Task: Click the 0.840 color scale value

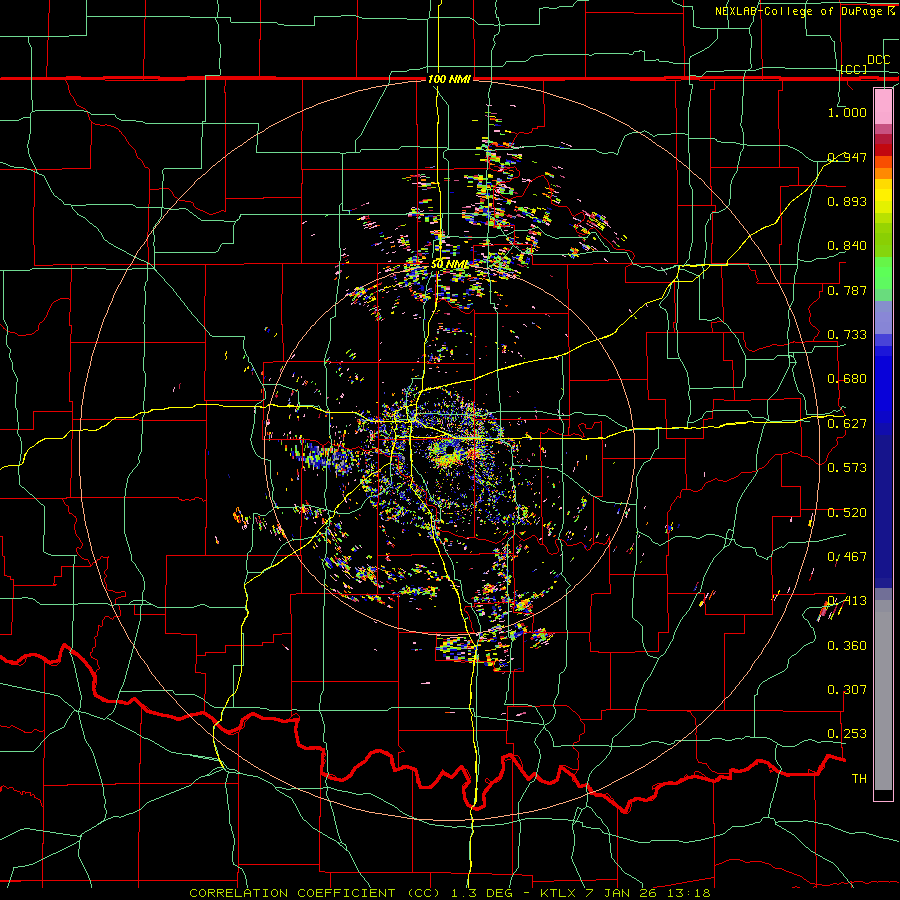Action: click(847, 246)
